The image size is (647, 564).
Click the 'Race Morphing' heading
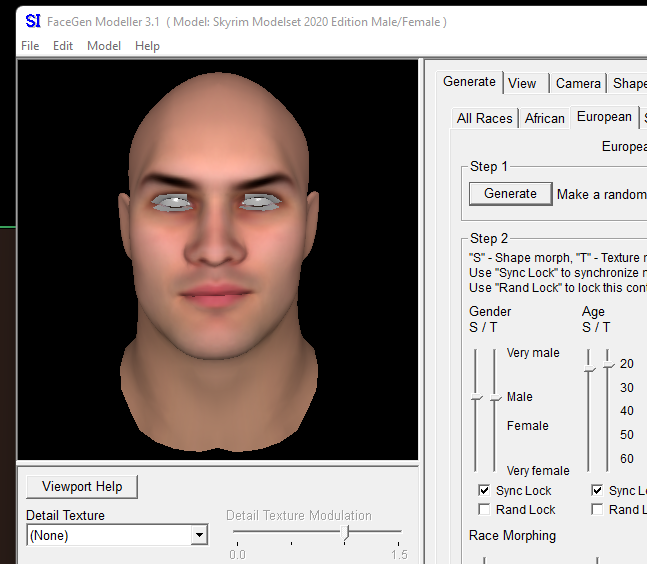[512, 536]
